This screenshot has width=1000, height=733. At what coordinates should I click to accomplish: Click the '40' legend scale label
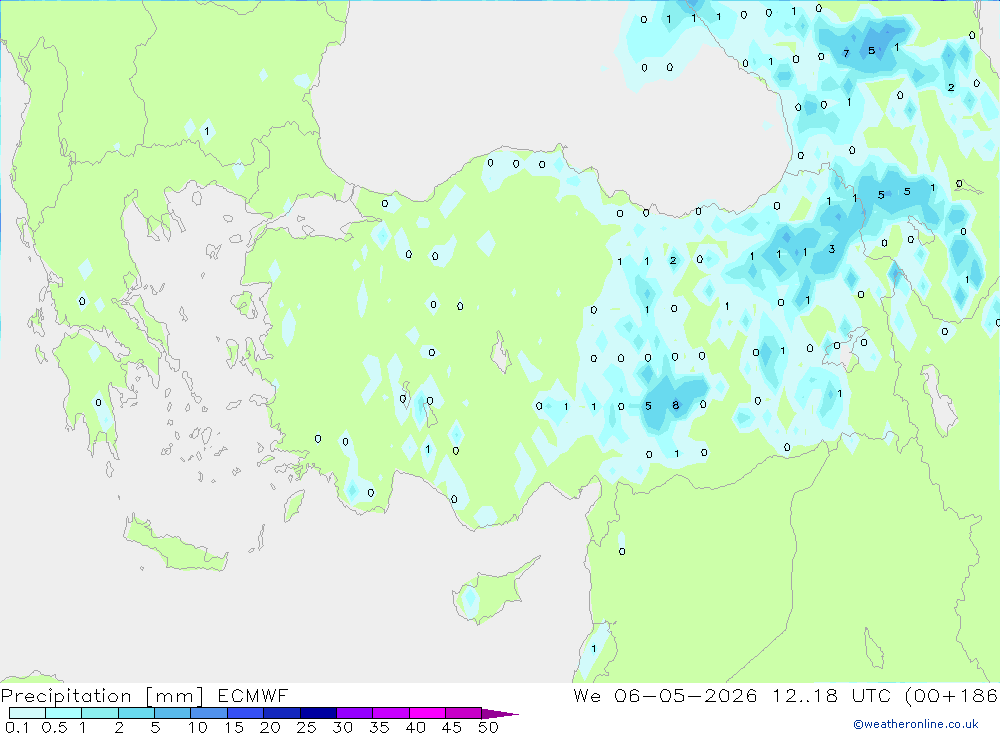tap(415, 727)
